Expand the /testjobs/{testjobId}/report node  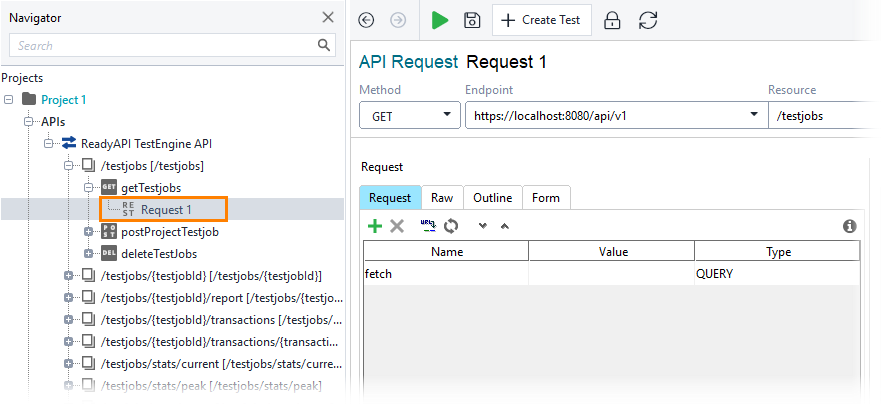(69, 298)
